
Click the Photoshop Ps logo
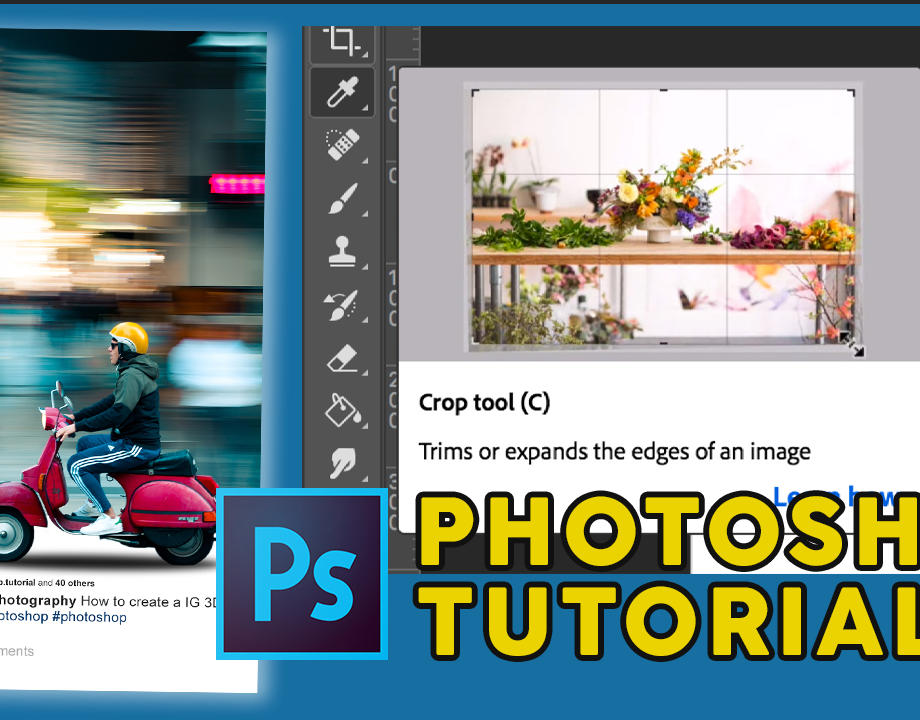point(302,574)
